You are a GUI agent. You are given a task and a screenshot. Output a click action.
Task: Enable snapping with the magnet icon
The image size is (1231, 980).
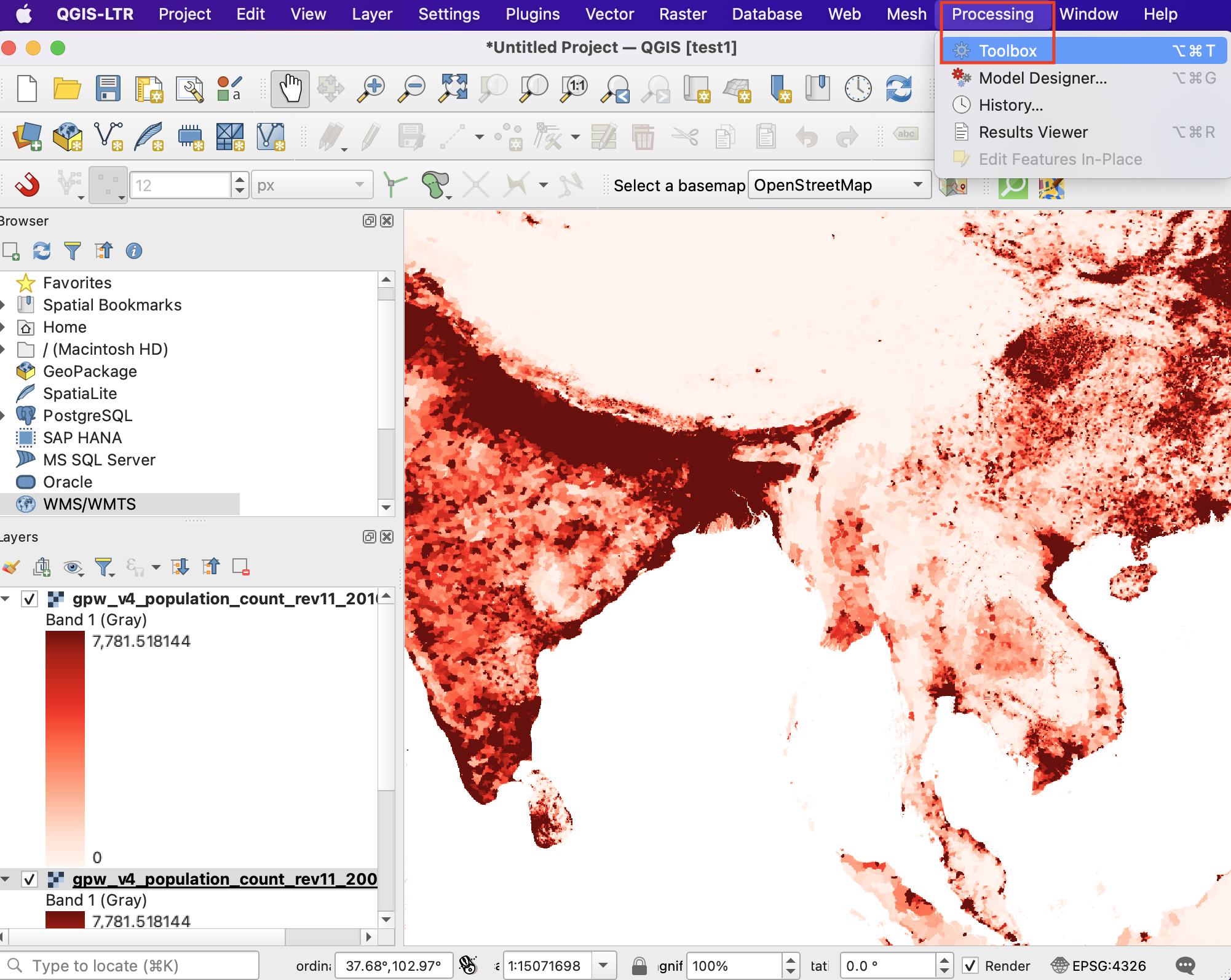(27, 184)
